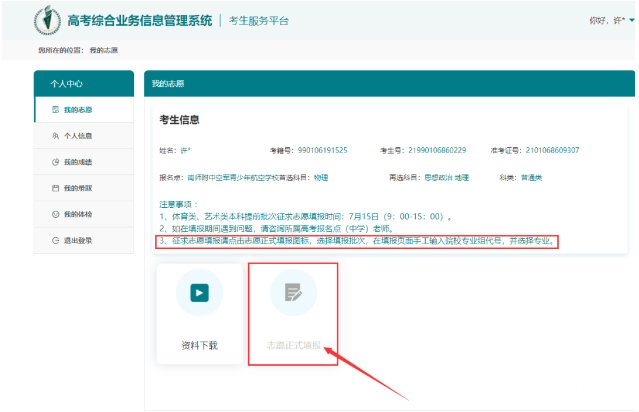Click the 我的志愿 sidebar icon
Viewport: 639px width, 412px height.
tap(55, 109)
